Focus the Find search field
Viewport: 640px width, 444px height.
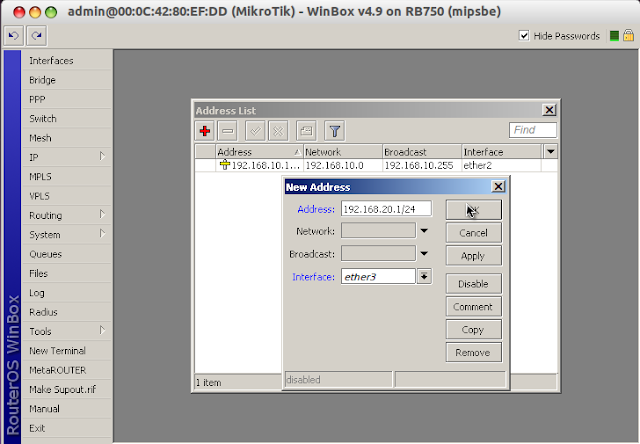[533, 130]
